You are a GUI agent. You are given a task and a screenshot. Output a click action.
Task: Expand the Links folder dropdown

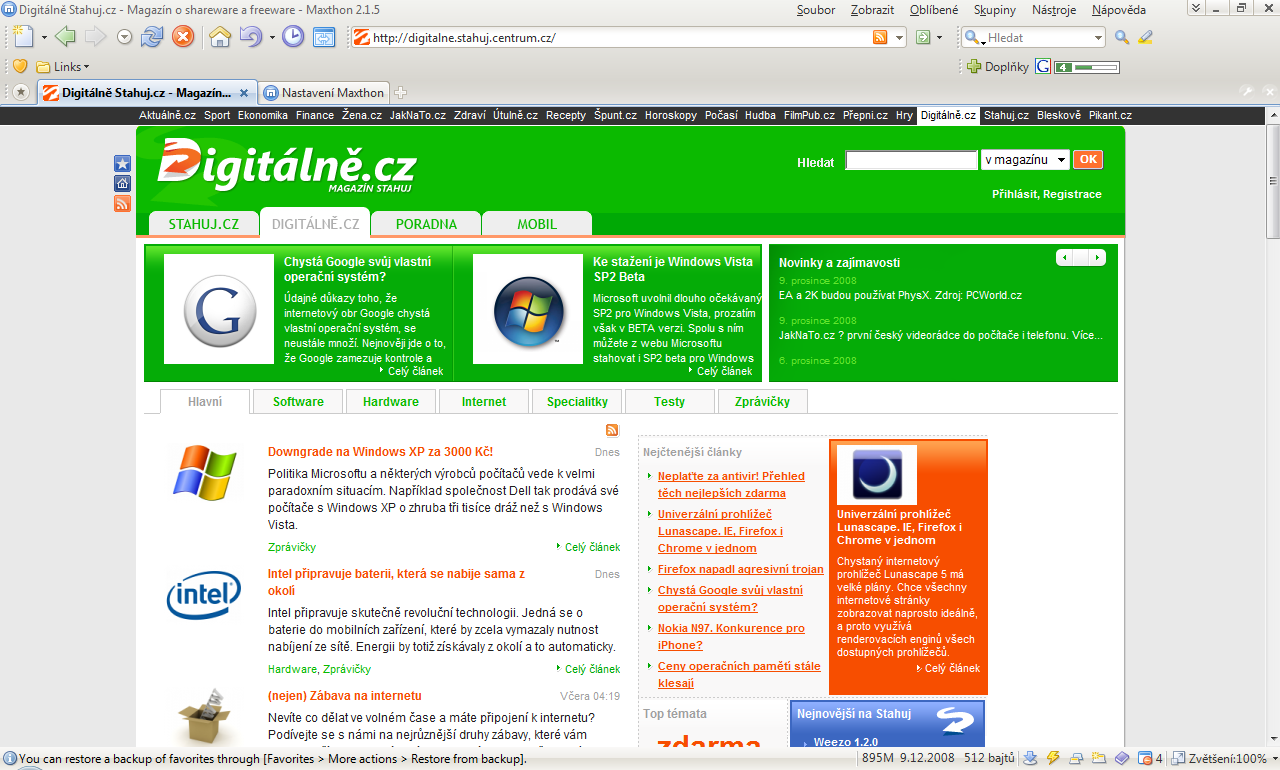pyautogui.click(x=86, y=67)
